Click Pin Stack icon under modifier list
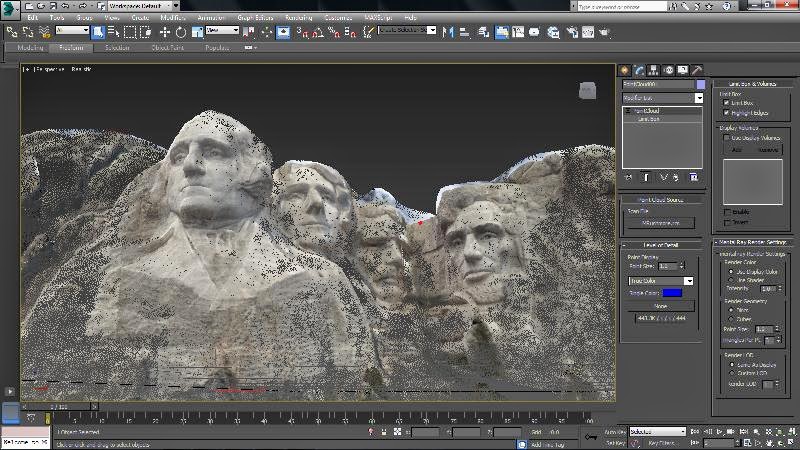The width and height of the screenshot is (800, 450). (629, 177)
